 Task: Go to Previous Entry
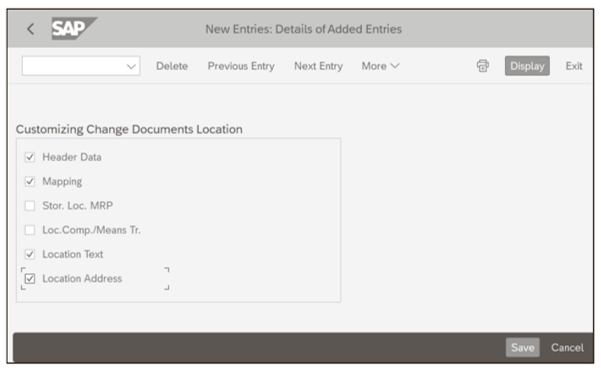241,66
